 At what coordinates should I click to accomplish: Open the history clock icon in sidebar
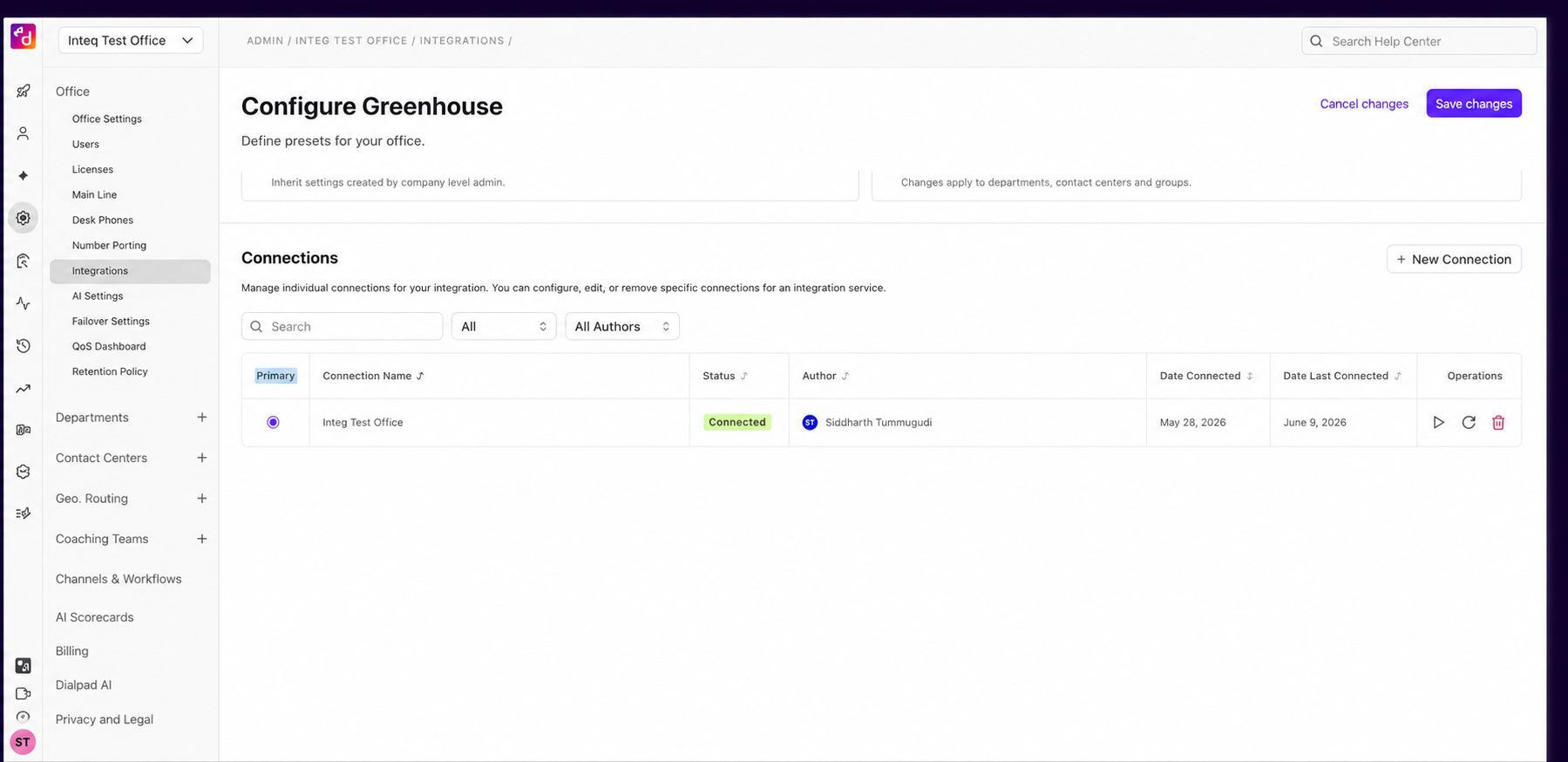pos(24,346)
